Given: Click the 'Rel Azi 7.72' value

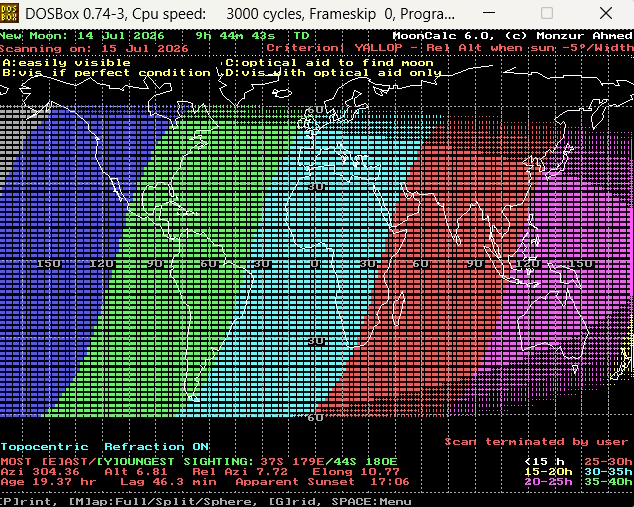Looking at the screenshot, I should tap(240, 472).
